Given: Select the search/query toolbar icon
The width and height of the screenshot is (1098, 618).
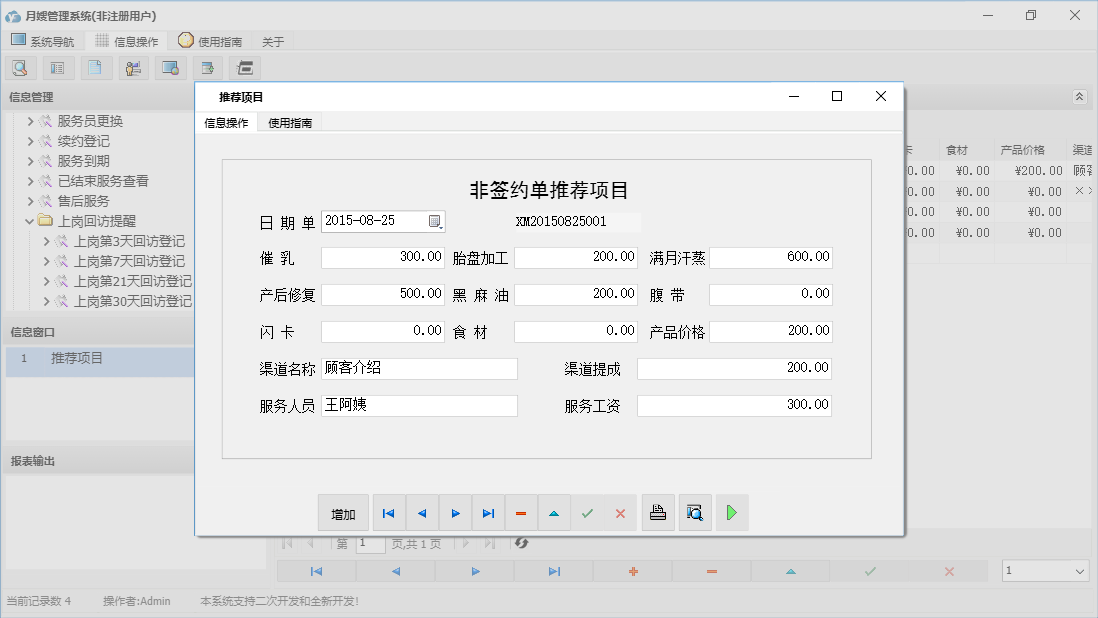Looking at the screenshot, I should 20,67.
